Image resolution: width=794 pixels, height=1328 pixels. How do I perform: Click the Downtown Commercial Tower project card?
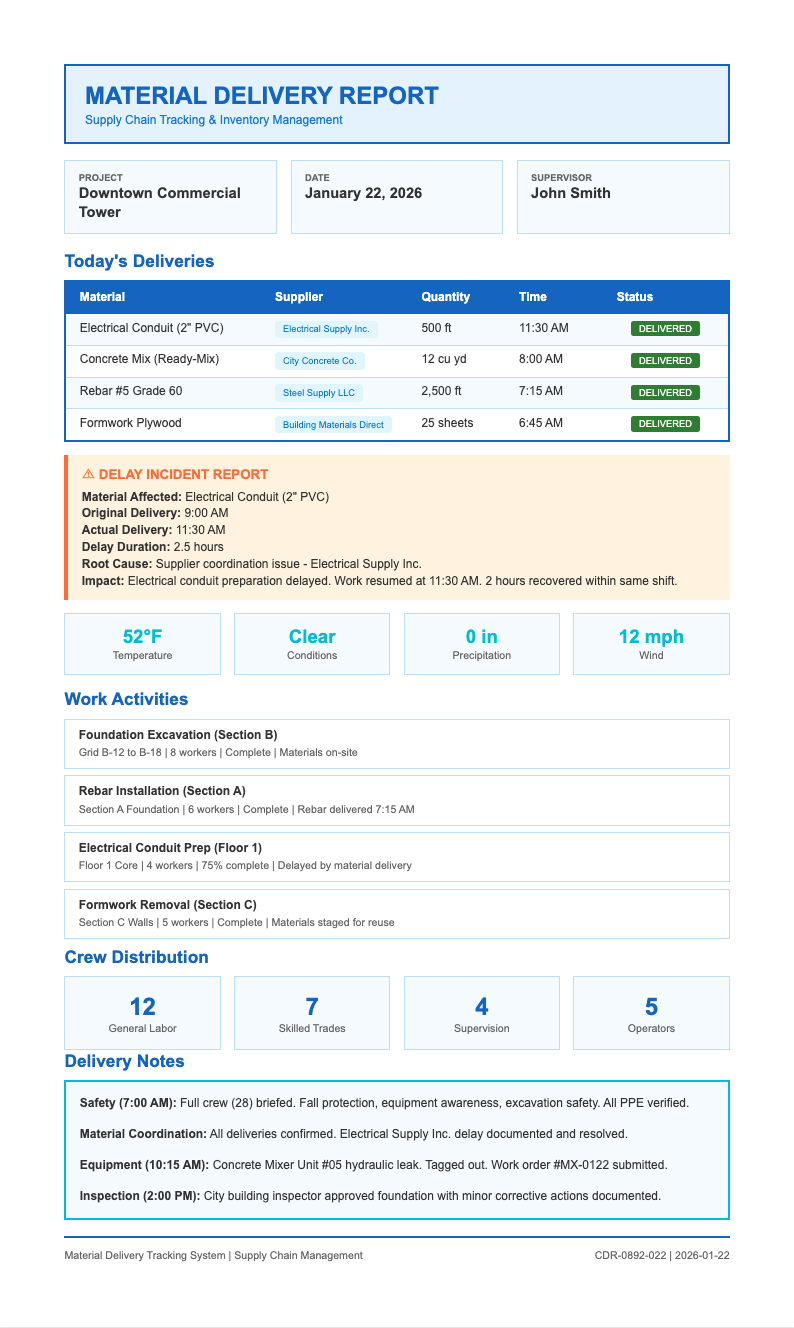pos(170,196)
